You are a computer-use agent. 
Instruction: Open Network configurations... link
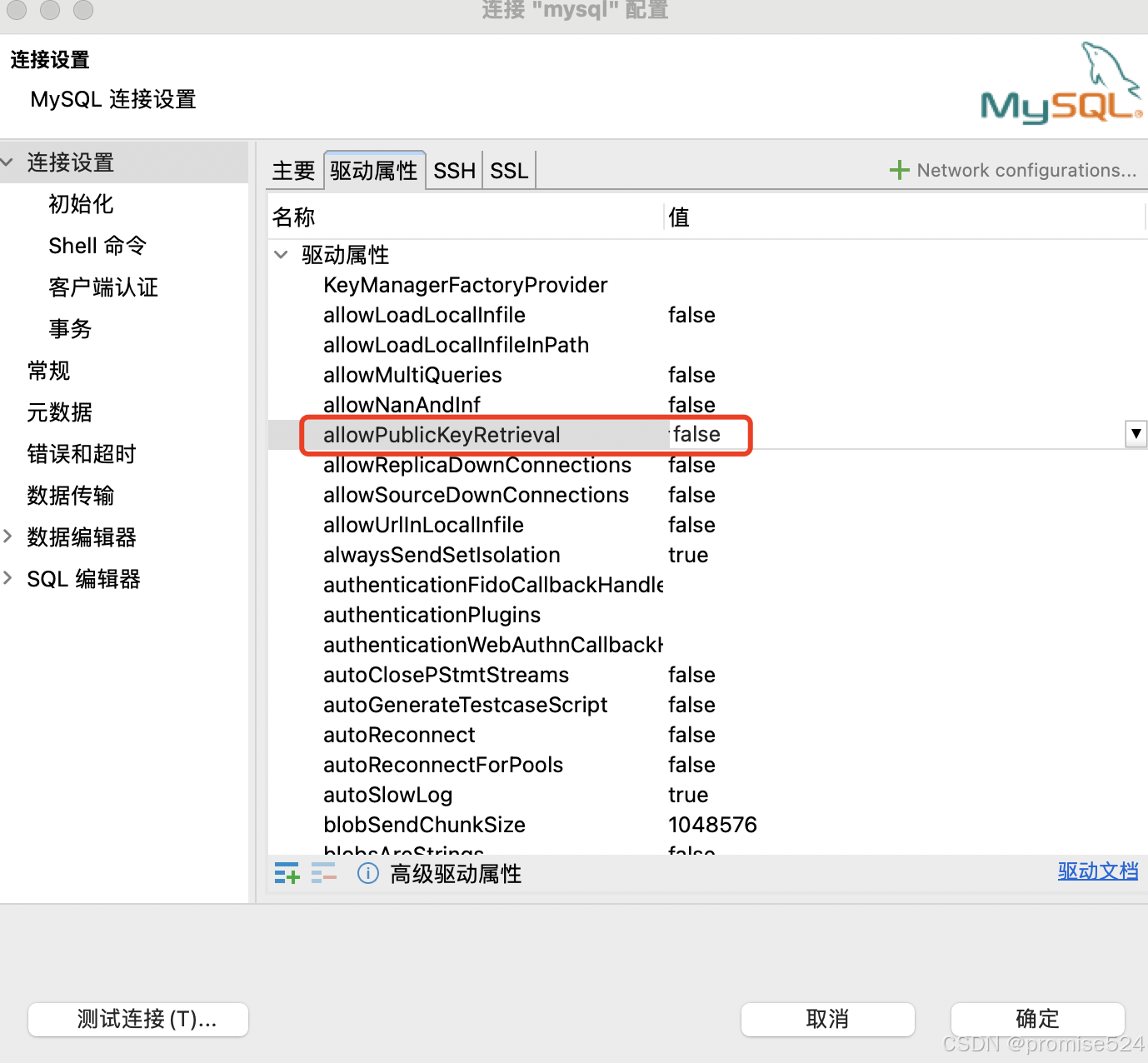1026,170
